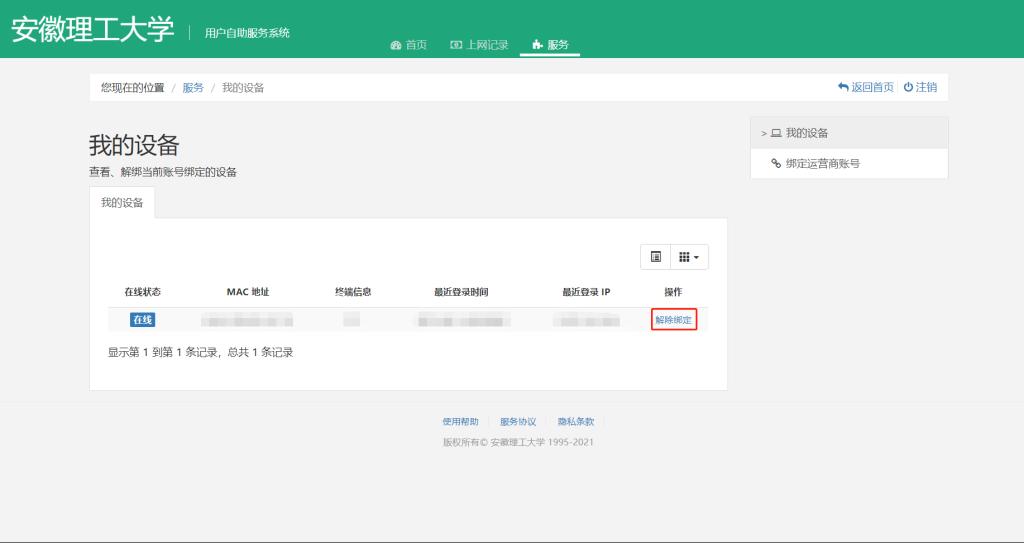This screenshot has width=1024, height=543.
Task: Click the 最近登录 IP column header
Action: [x=586, y=292]
